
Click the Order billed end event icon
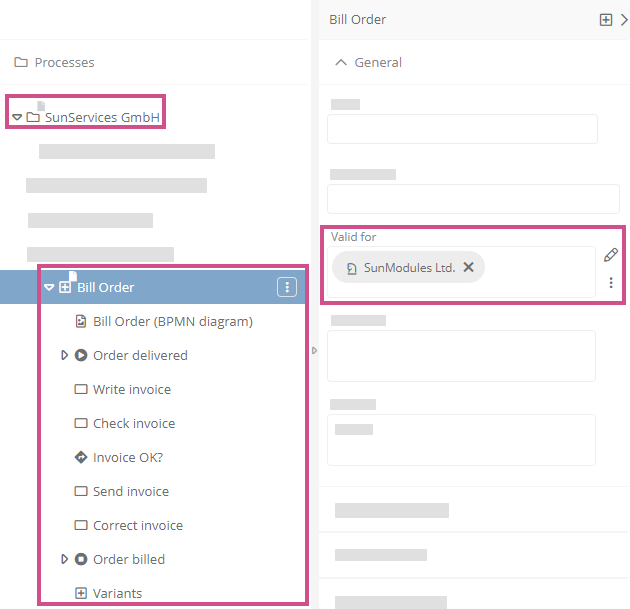tap(81, 559)
